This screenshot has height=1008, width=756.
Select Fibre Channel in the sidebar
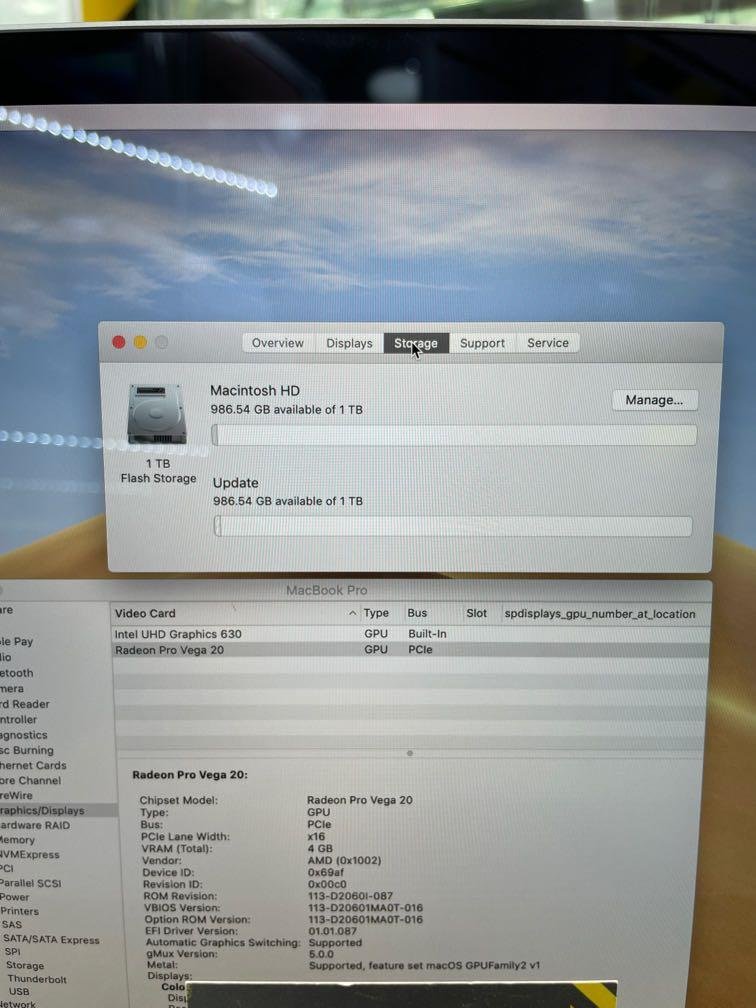(x=31, y=780)
